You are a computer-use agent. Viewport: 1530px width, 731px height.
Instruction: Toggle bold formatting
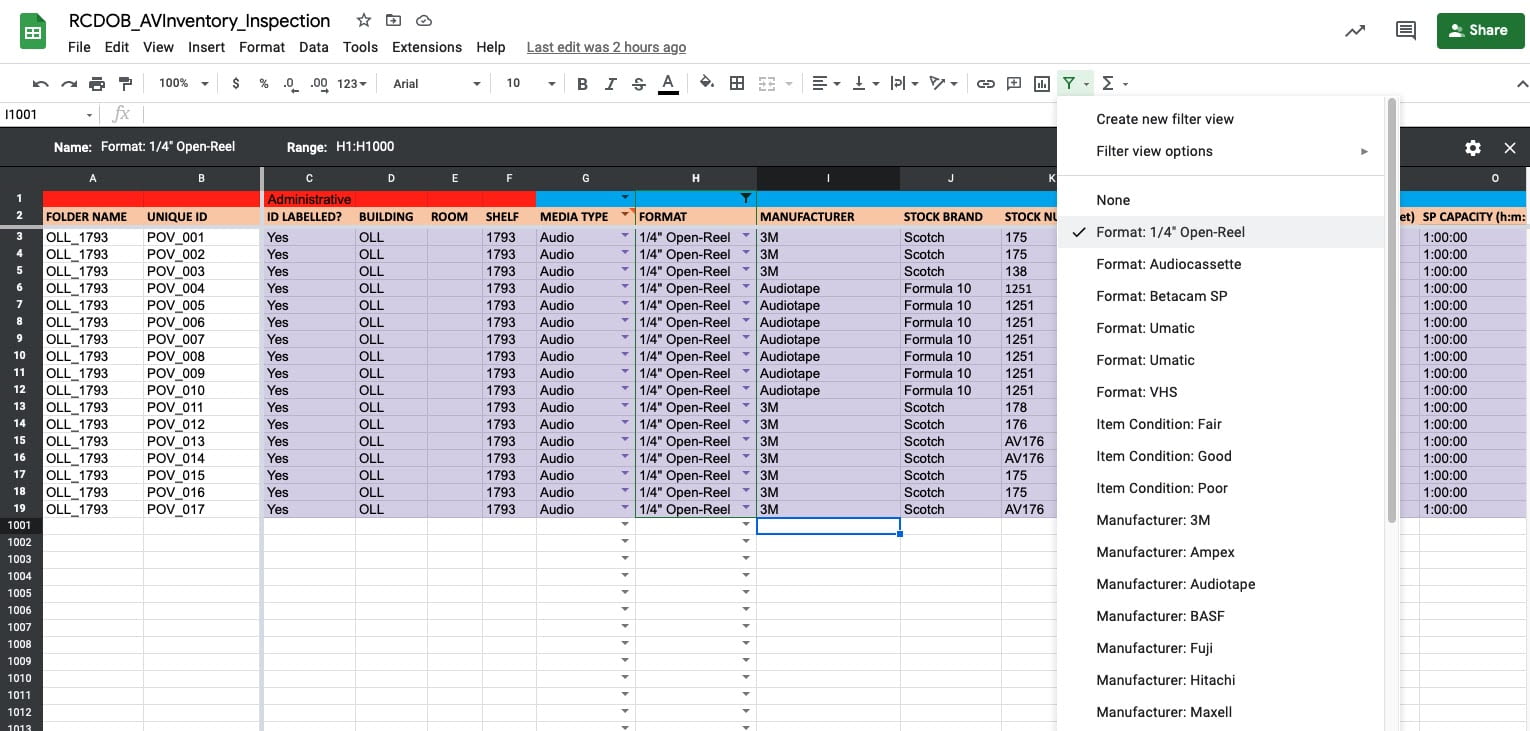582,84
